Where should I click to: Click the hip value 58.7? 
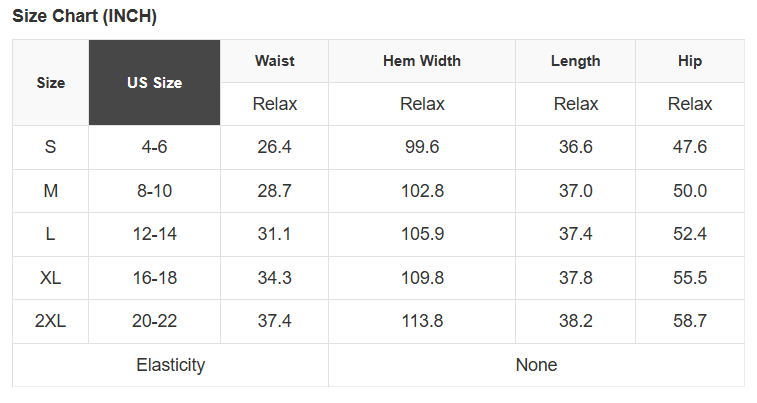click(690, 321)
